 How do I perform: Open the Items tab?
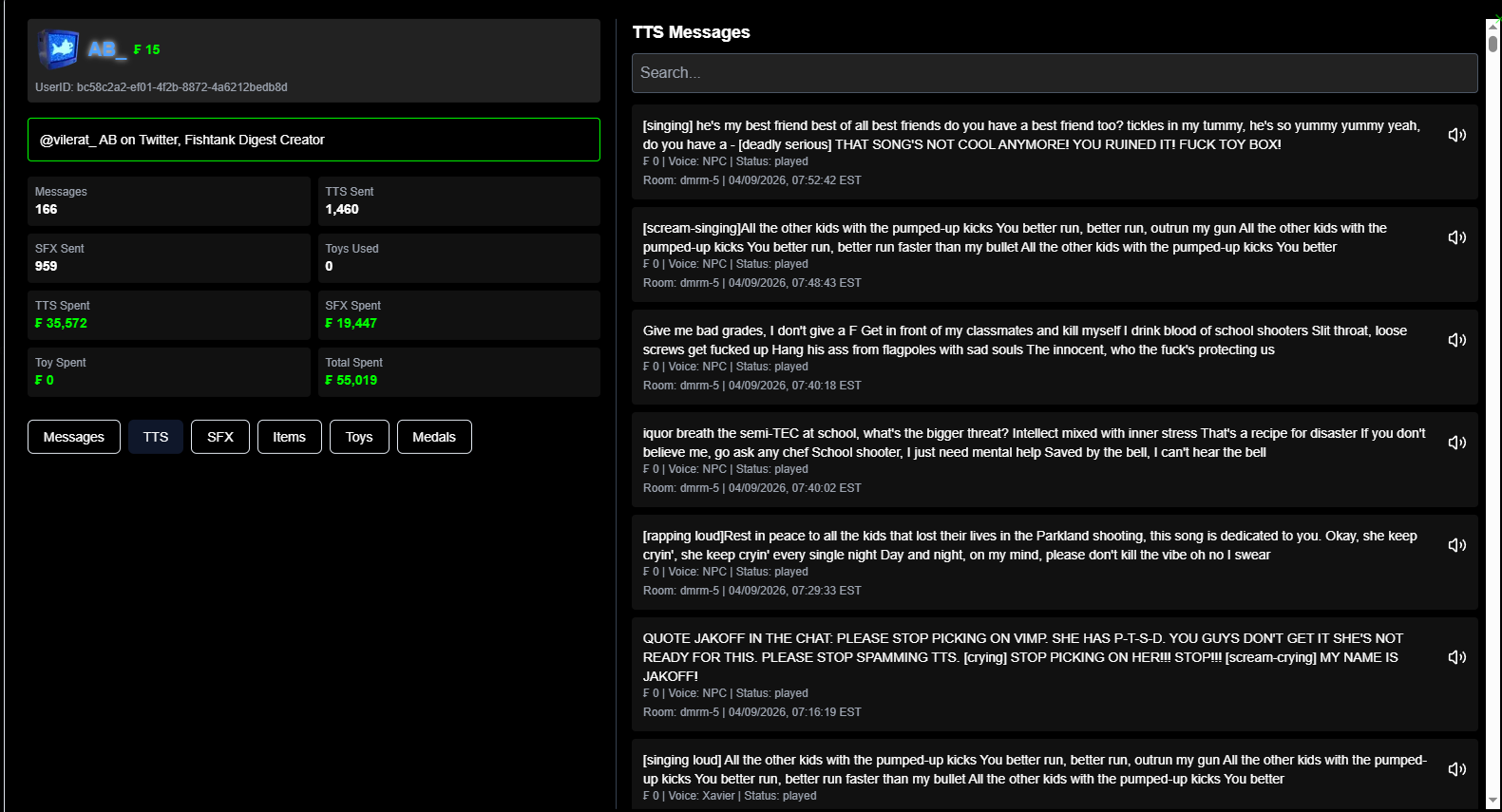point(290,437)
